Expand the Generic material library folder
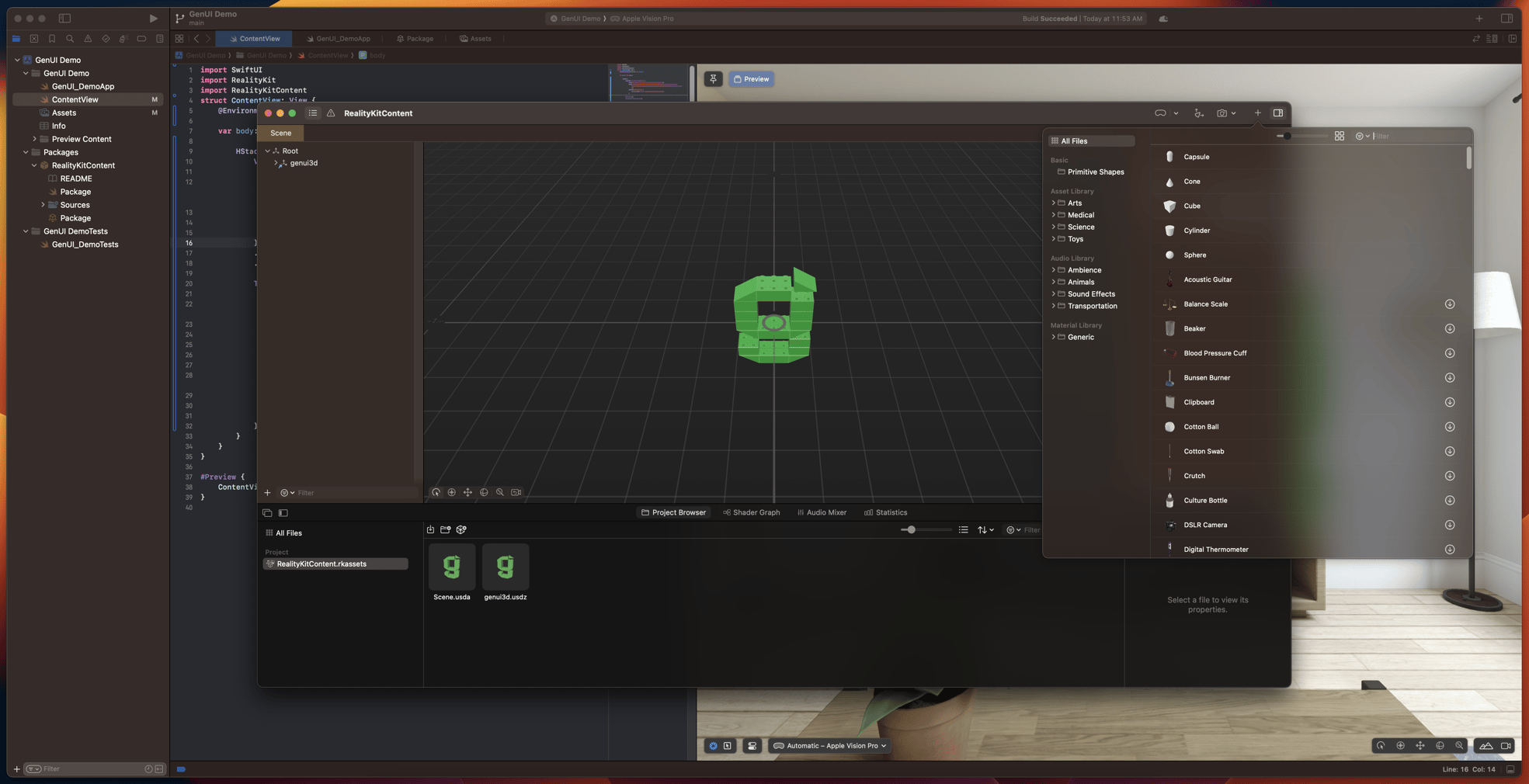1529x784 pixels. 1053,337
